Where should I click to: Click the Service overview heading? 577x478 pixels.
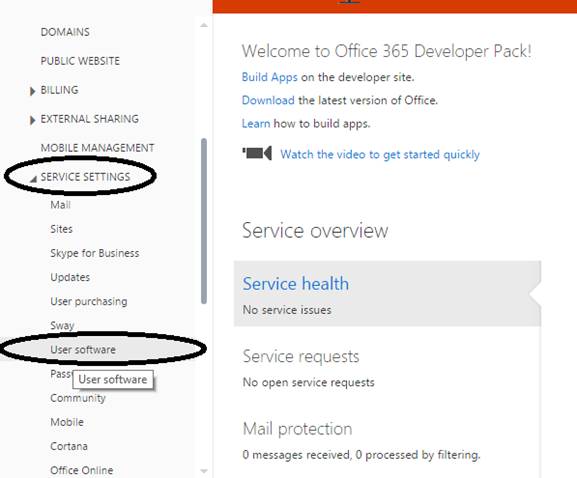pyautogui.click(x=315, y=231)
